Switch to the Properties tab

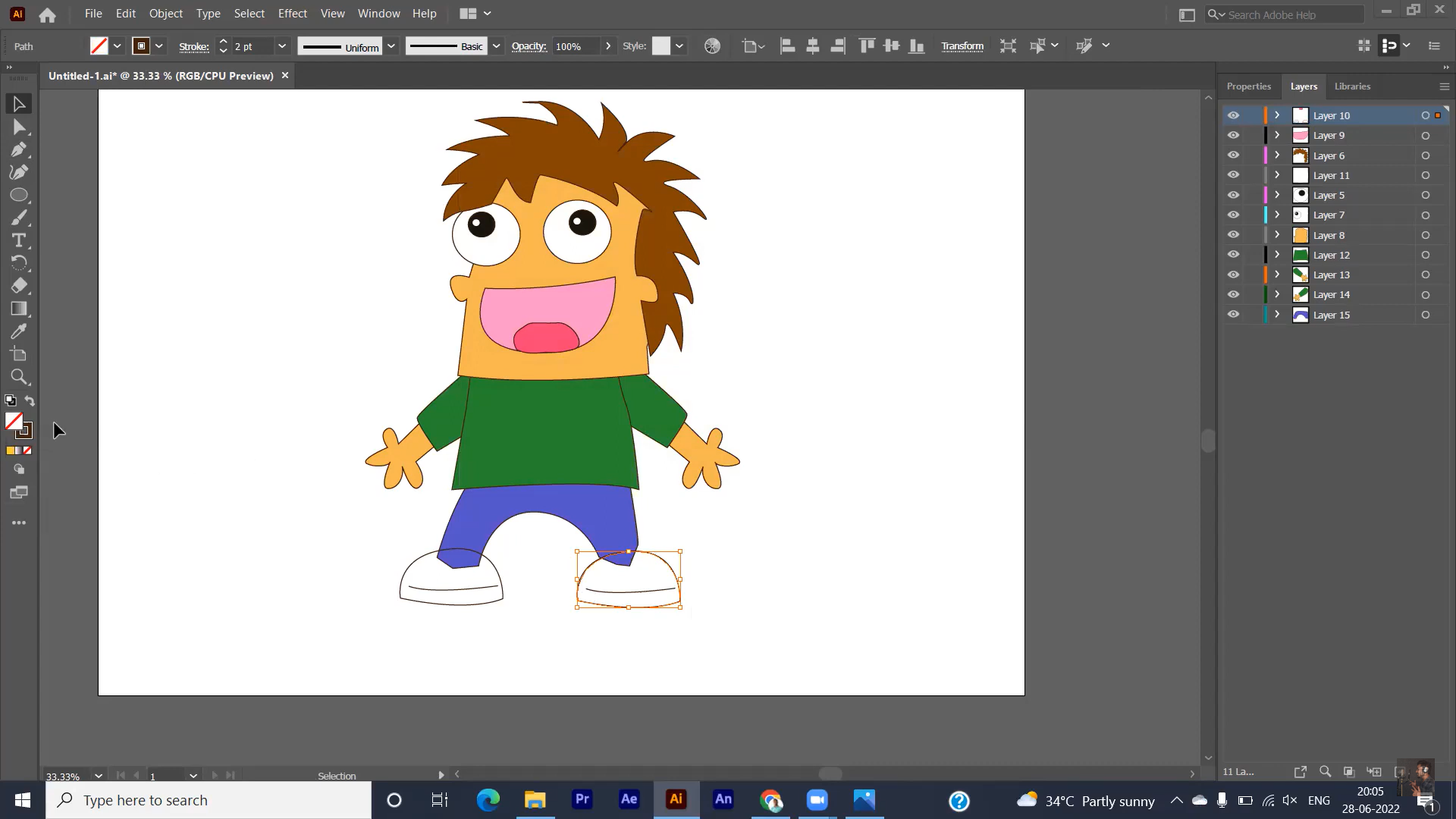[1248, 86]
